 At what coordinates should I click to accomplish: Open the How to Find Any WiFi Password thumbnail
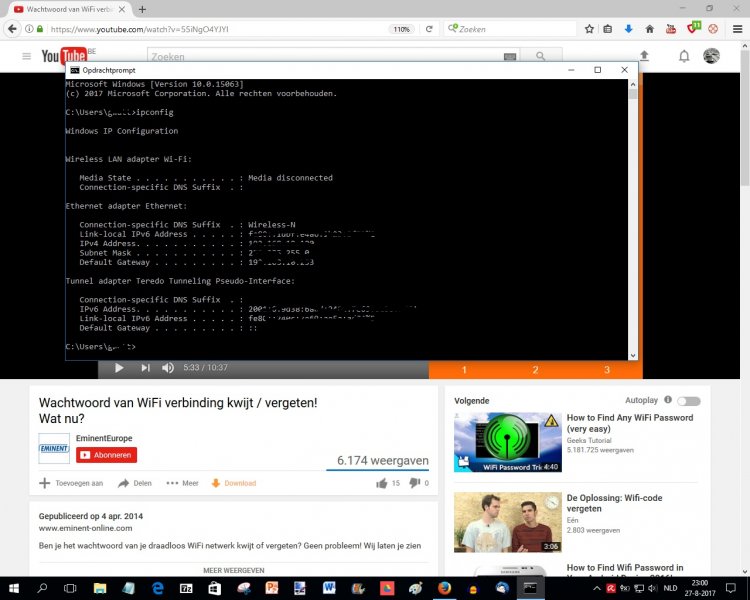point(508,443)
